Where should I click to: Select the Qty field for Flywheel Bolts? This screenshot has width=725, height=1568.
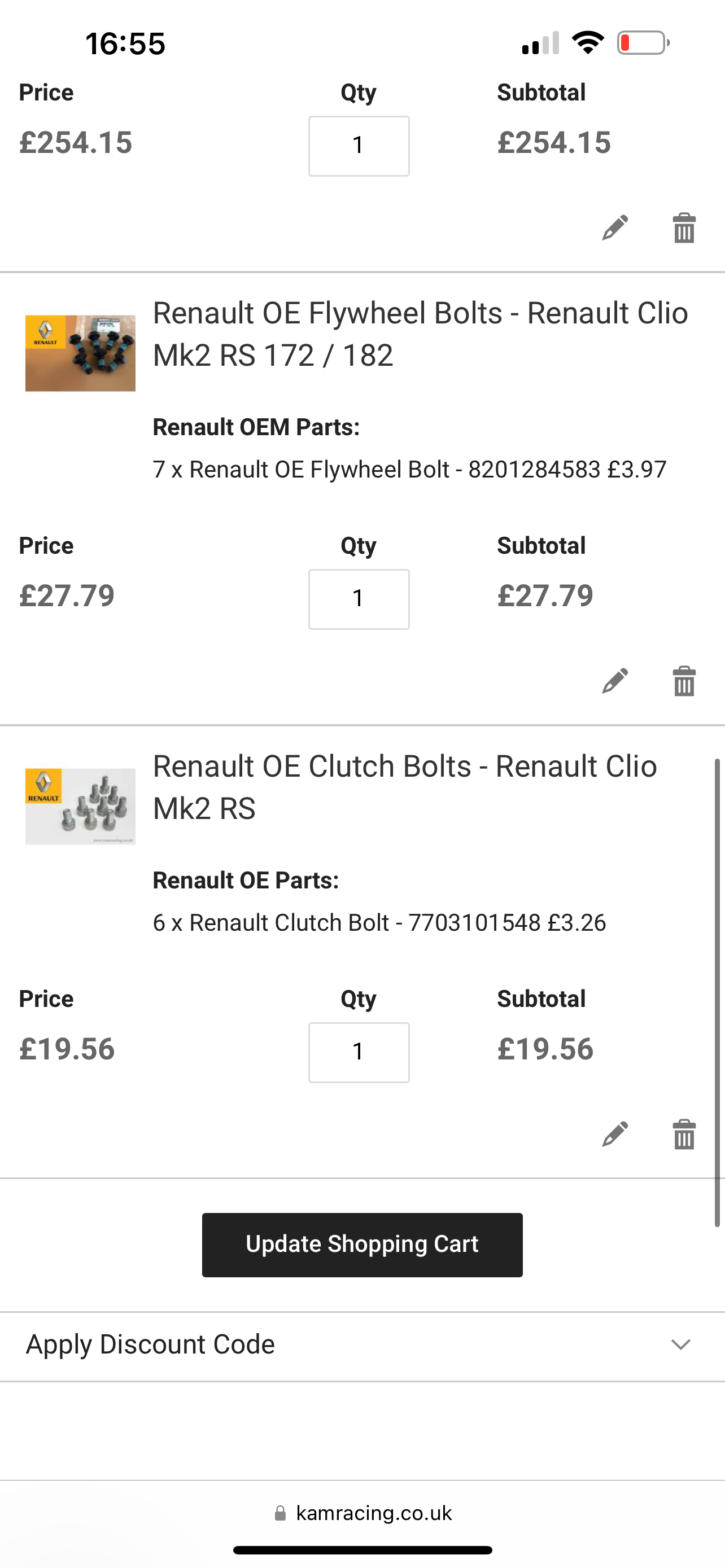(x=359, y=599)
